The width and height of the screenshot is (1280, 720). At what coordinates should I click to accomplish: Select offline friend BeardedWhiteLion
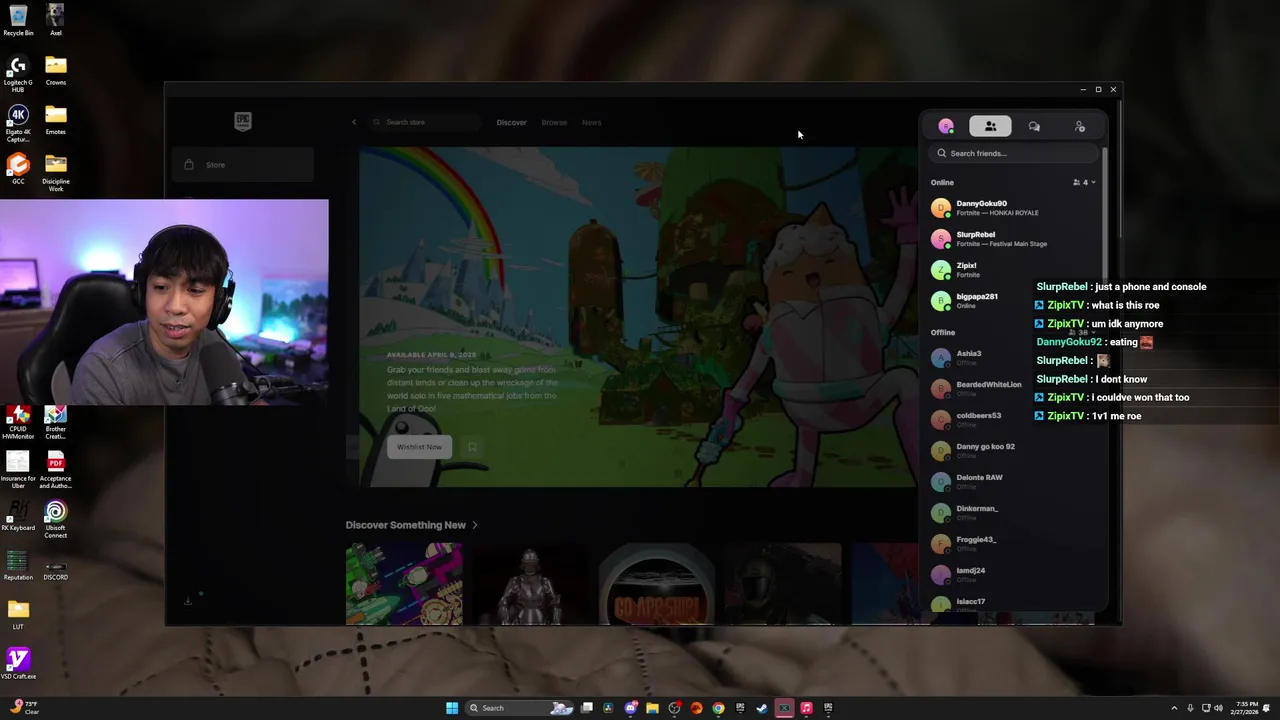[x=1012, y=388]
